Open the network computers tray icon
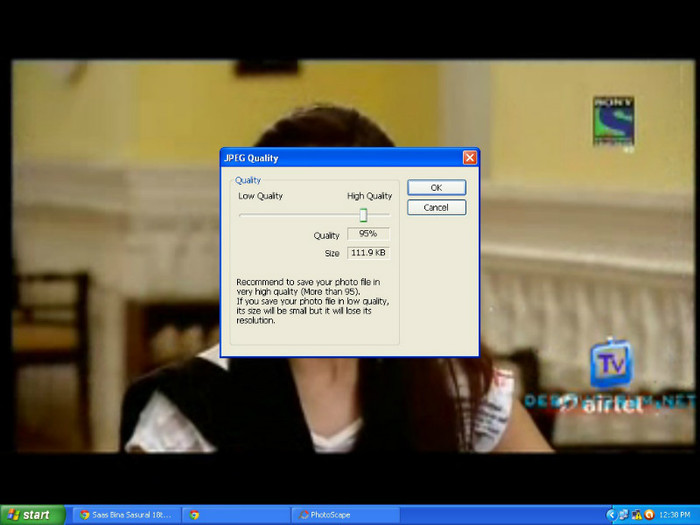The height and width of the screenshot is (525, 700). tap(623, 515)
